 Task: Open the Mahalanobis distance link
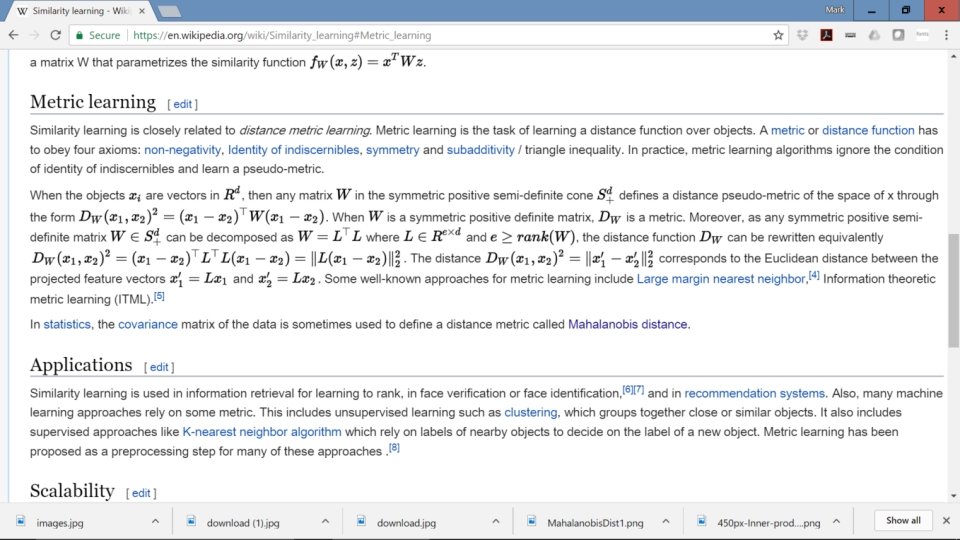click(628, 324)
